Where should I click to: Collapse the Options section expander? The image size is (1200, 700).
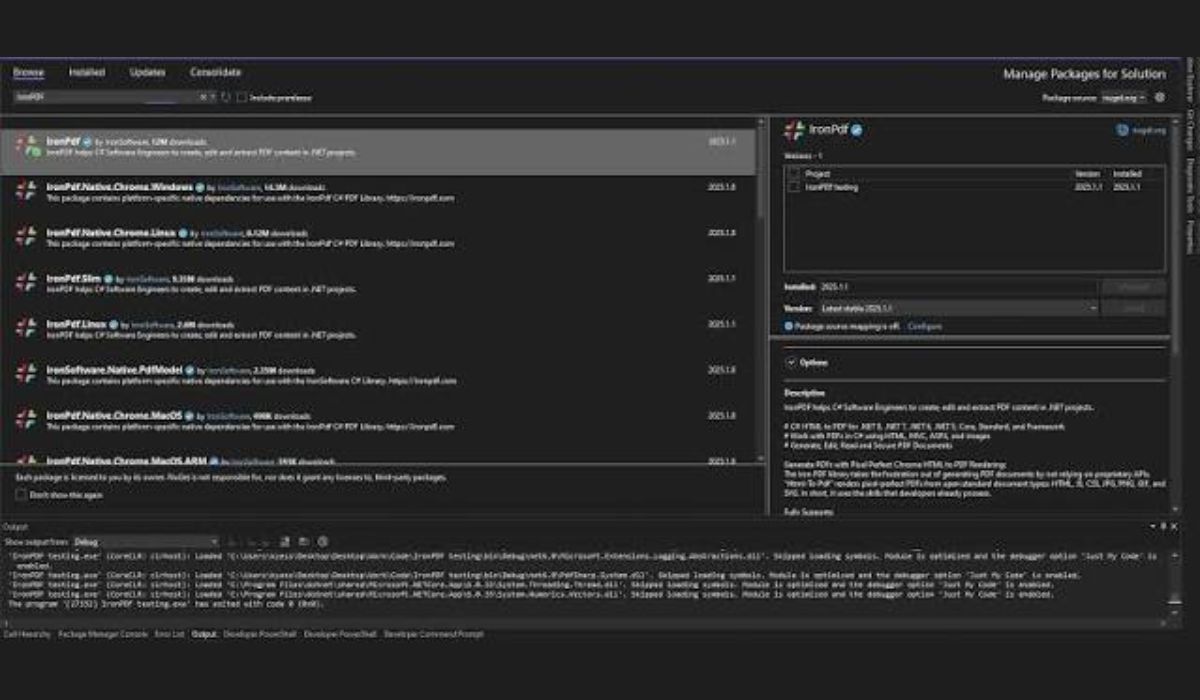click(x=791, y=362)
